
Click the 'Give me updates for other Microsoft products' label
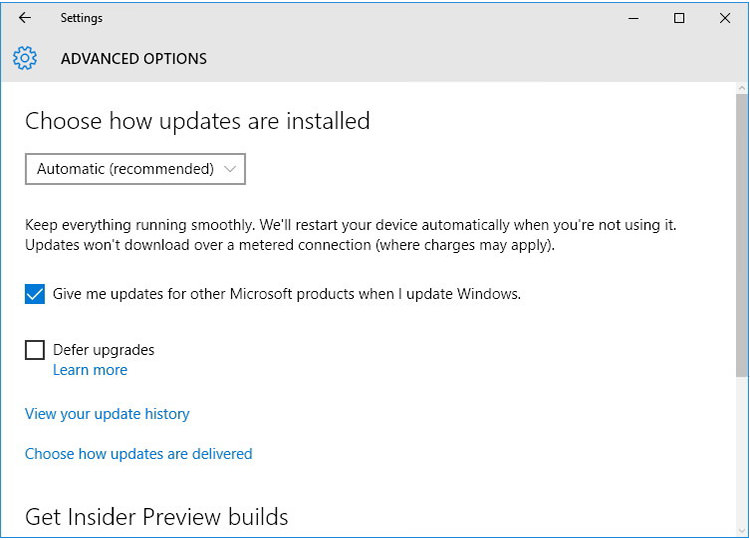click(x=286, y=294)
